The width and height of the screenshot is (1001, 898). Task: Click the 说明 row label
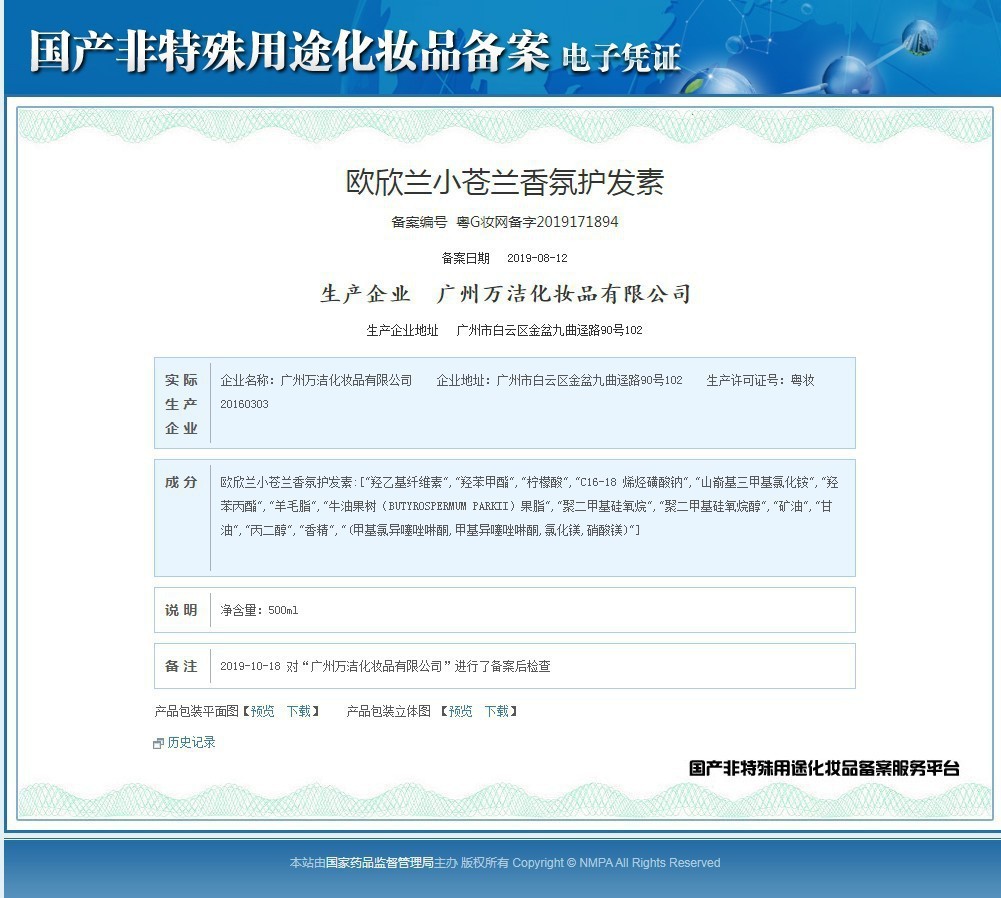[x=181, y=610]
